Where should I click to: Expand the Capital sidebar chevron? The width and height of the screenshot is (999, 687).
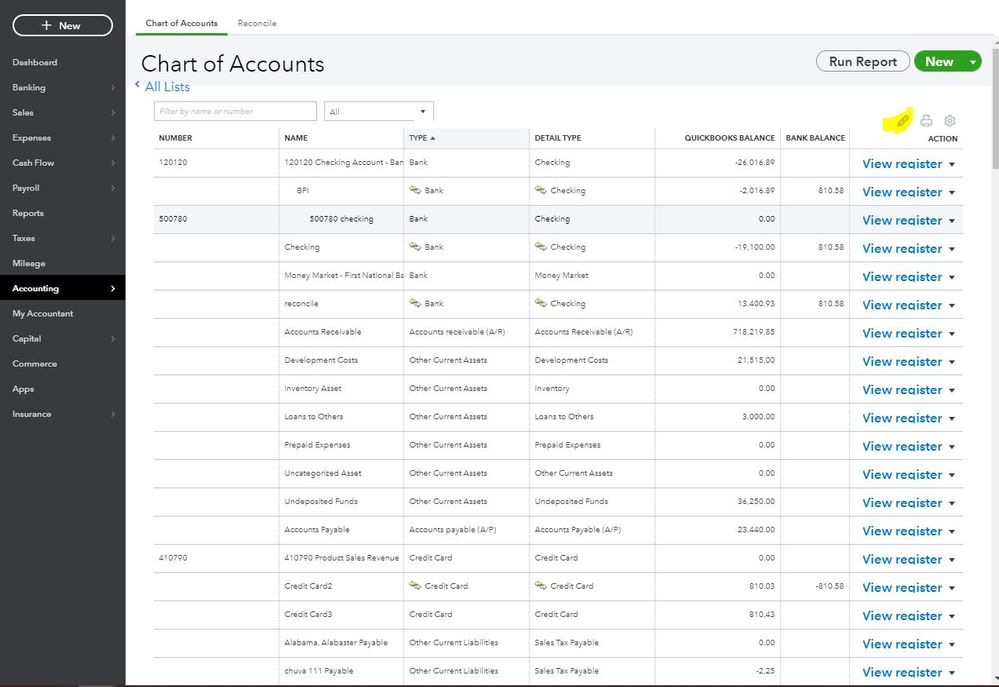click(x=113, y=339)
